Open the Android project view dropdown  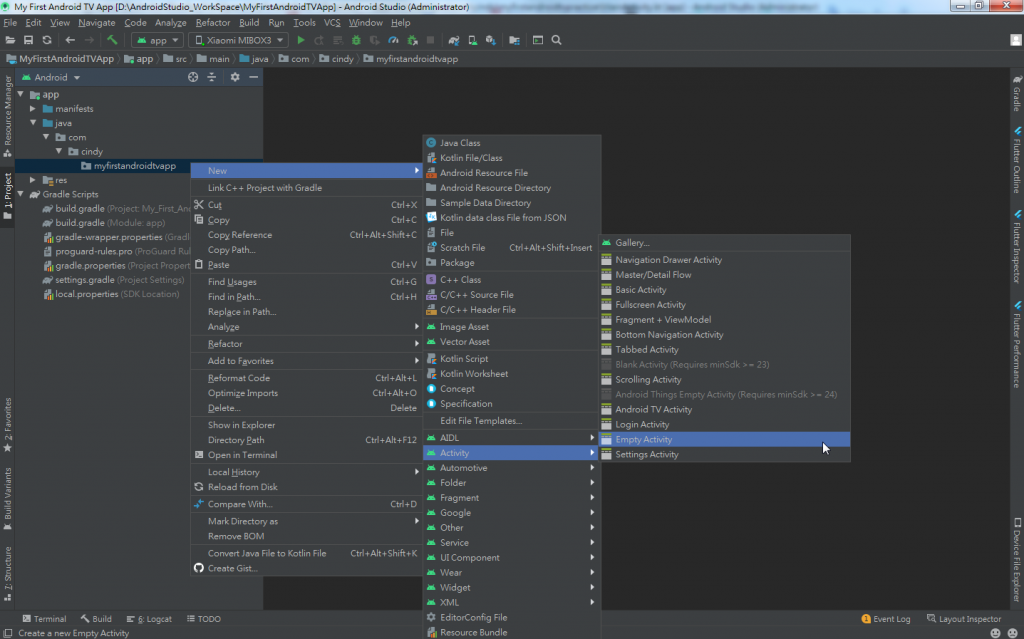coord(51,77)
